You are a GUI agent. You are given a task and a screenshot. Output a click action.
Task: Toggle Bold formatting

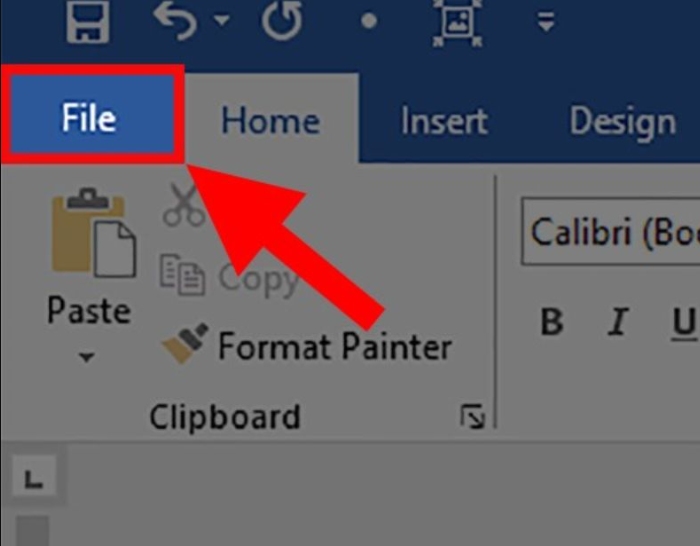point(551,321)
